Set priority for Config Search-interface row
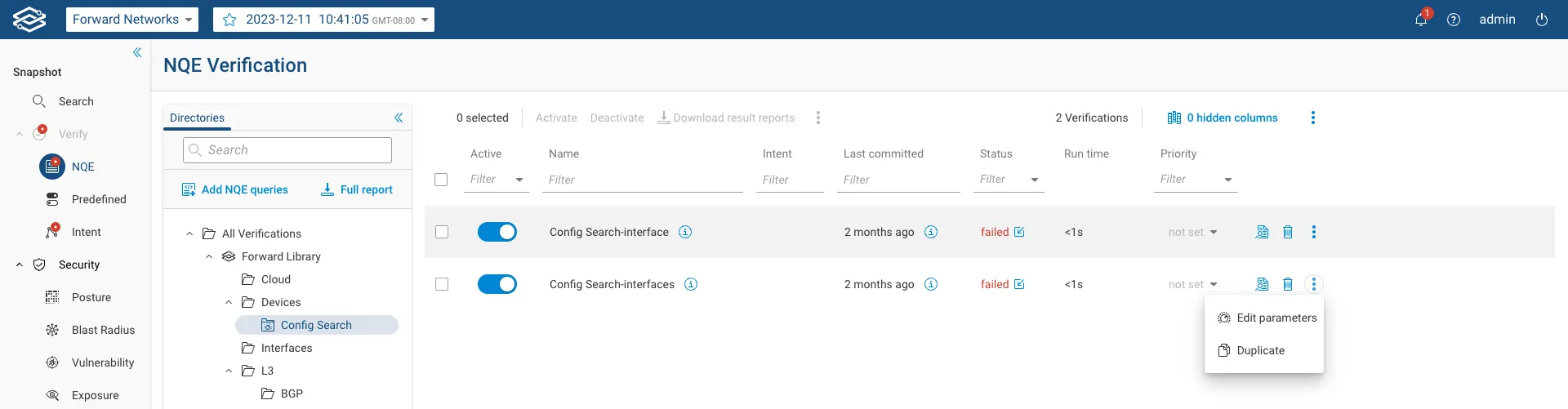Image resolution: width=1568 pixels, height=409 pixels. click(x=1193, y=232)
